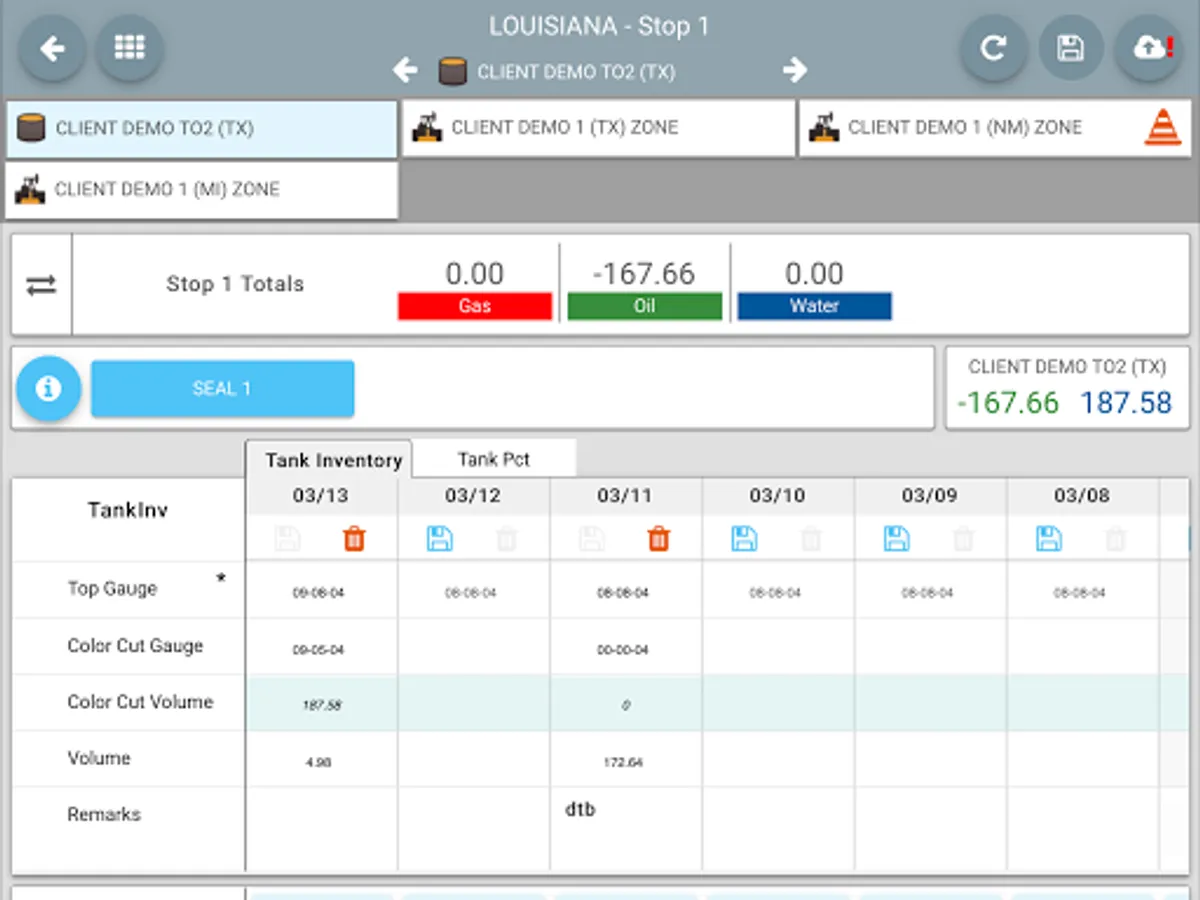The width and height of the screenshot is (1200, 900).
Task: Select the CLIENT DEMO 1 (MI) ZONE tile
Action: pyautogui.click(x=202, y=190)
